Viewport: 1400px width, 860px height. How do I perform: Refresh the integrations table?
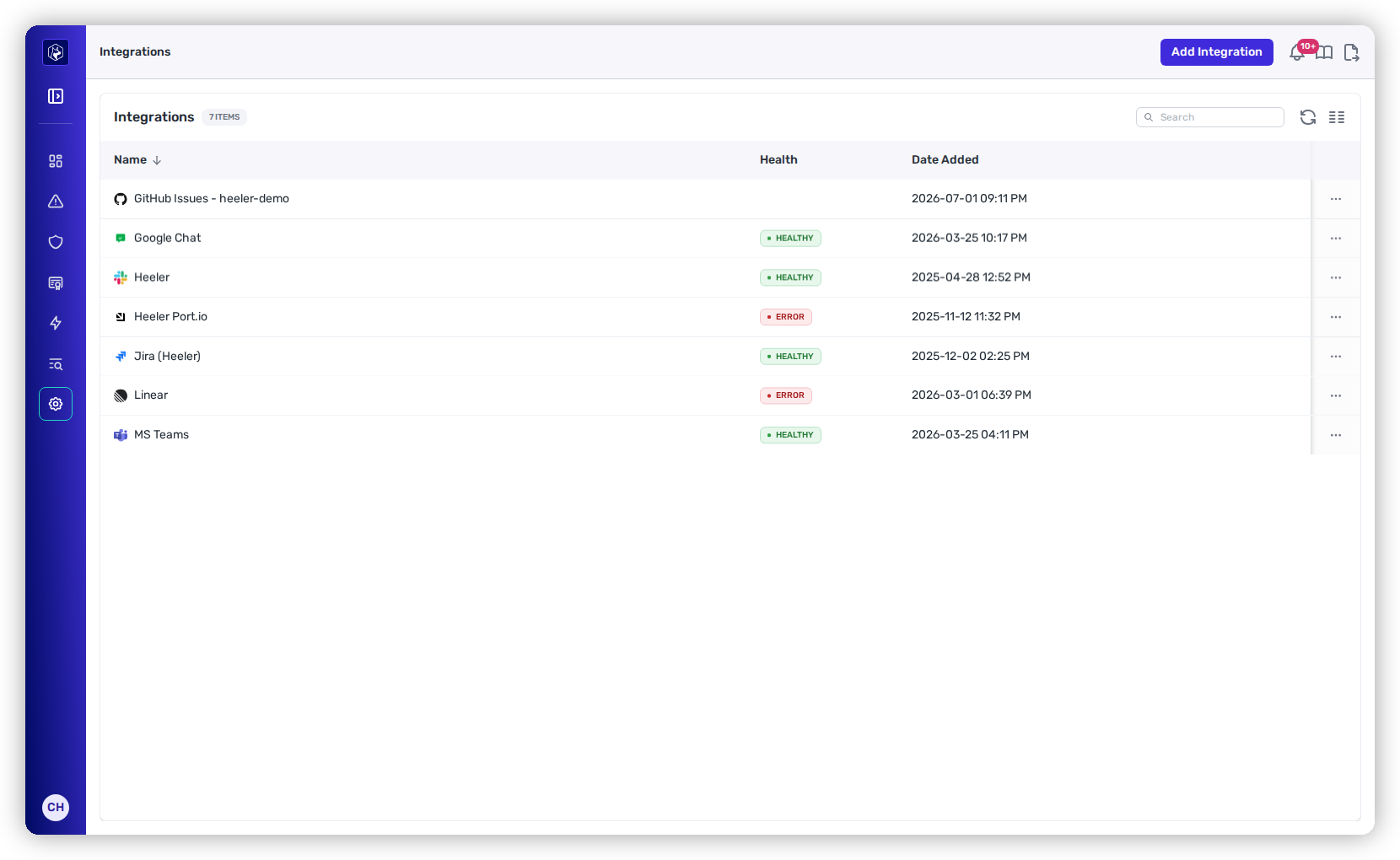coord(1308,117)
